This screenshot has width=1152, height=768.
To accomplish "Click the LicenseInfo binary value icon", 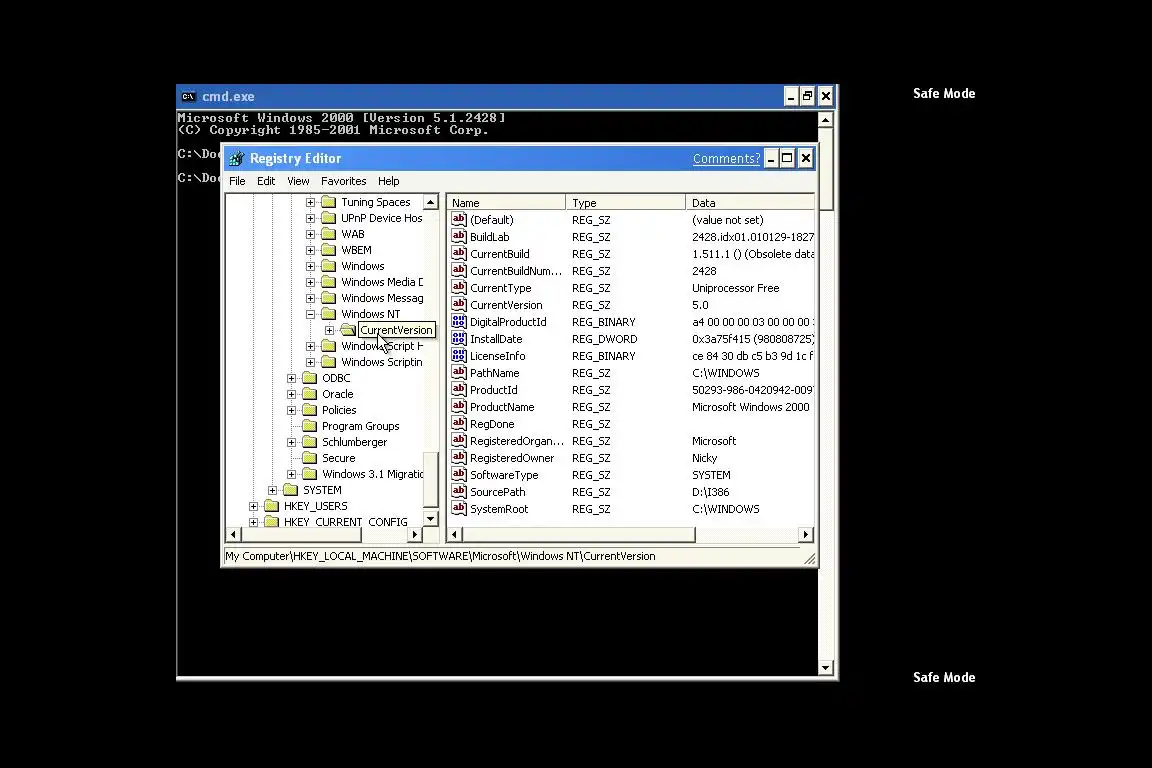I will (459, 355).
